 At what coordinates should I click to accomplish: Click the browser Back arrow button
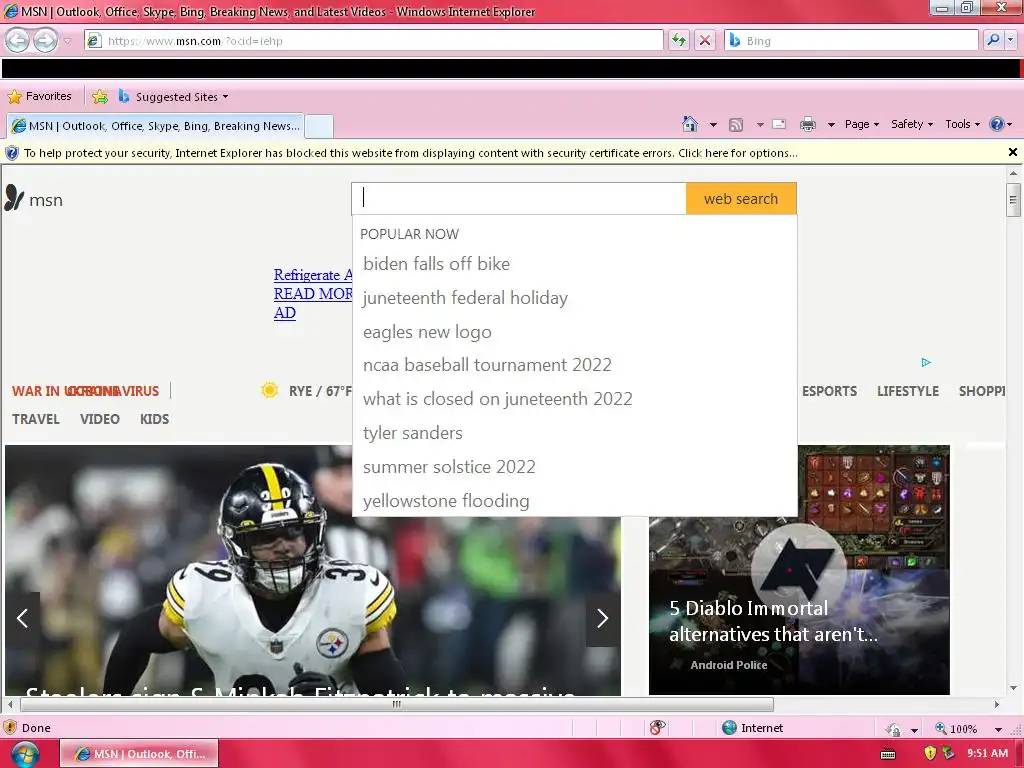click(x=18, y=40)
